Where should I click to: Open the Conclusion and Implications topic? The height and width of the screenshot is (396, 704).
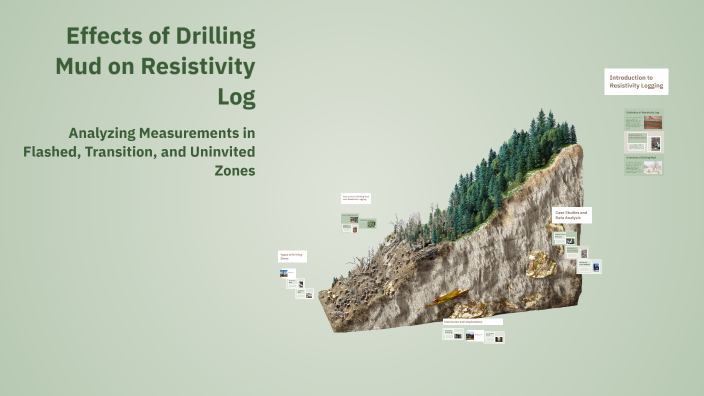[473, 322]
